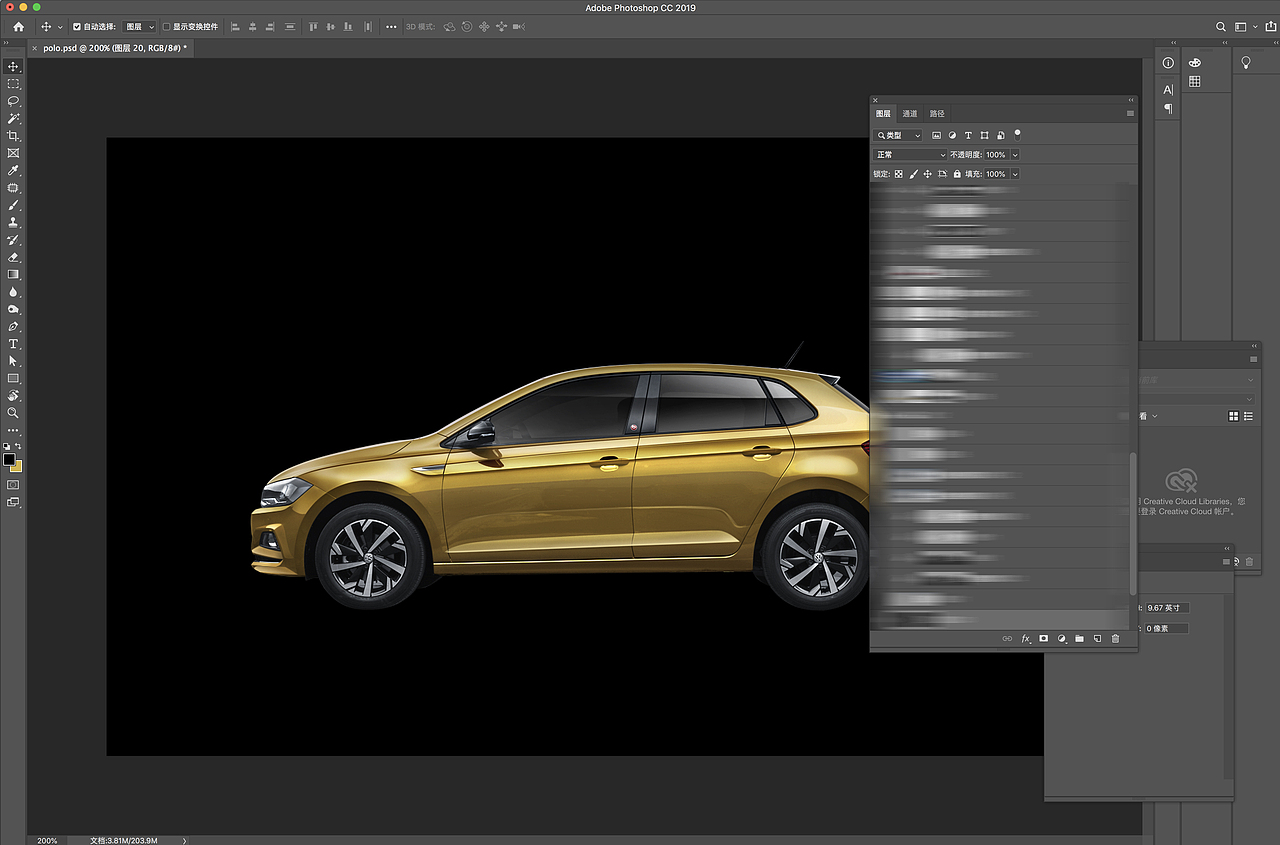The image size is (1280, 845).
Task: Select the Magic Wand tool
Action: [x=13, y=119]
